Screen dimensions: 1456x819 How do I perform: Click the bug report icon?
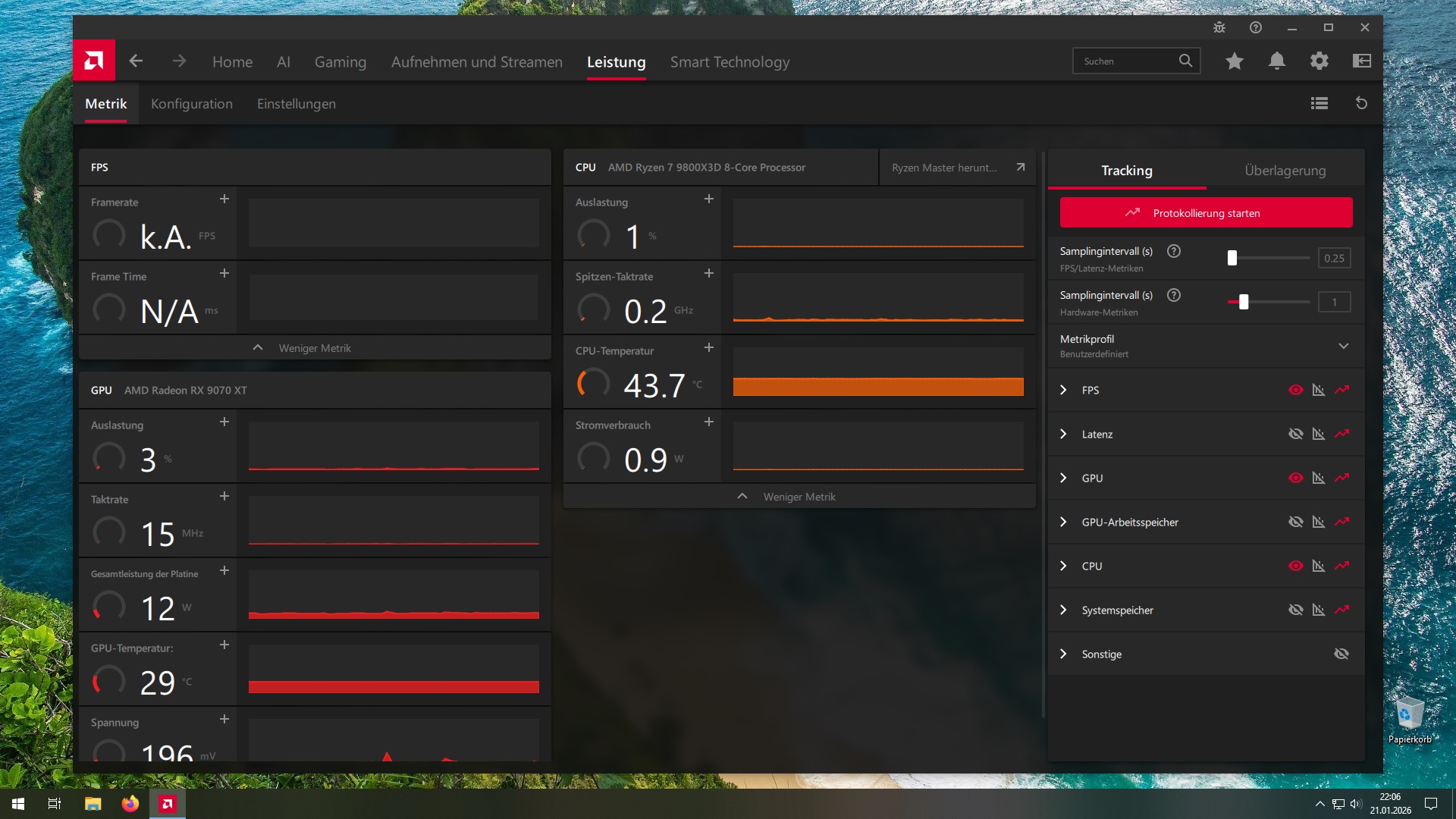coord(1219,27)
